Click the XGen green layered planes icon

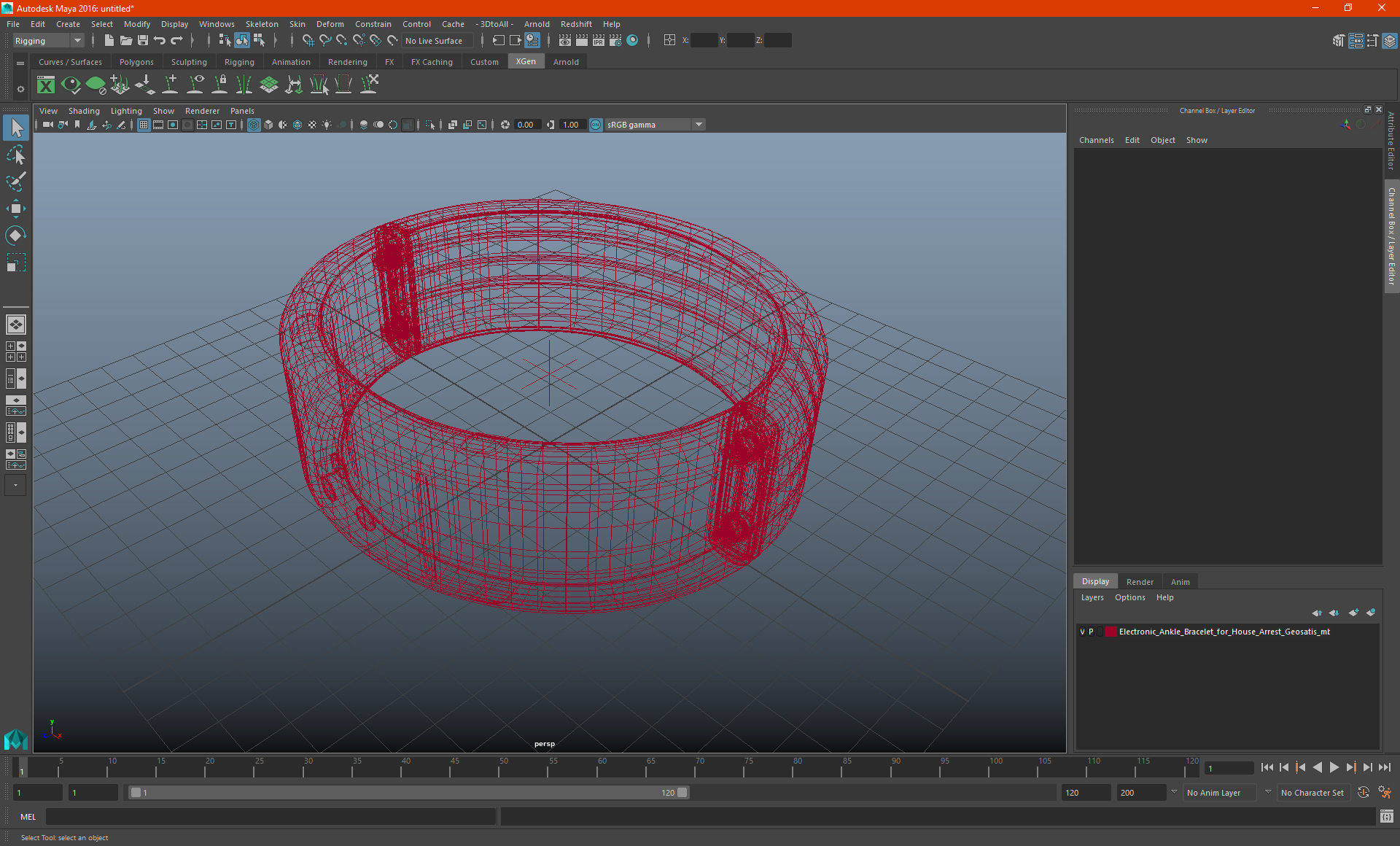[x=269, y=85]
